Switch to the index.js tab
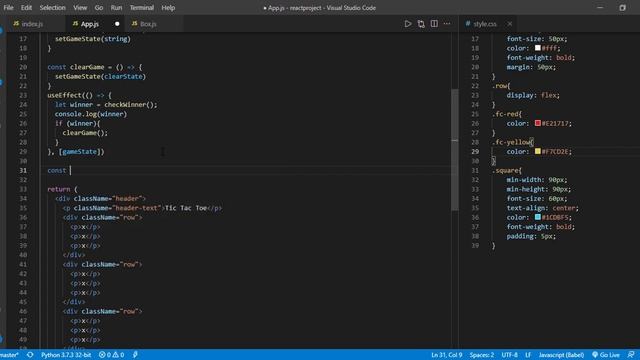The height and width of the screenshot is (360, 640). pyautogui.click(x=33, y=24)
